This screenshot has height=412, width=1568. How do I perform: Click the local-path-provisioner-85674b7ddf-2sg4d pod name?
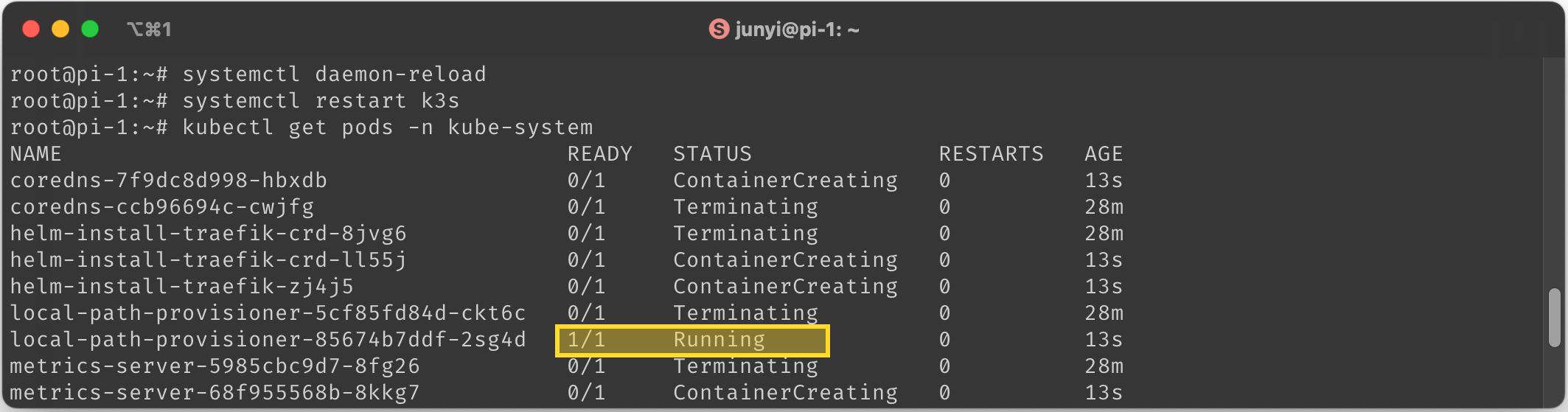coord(268,340)
